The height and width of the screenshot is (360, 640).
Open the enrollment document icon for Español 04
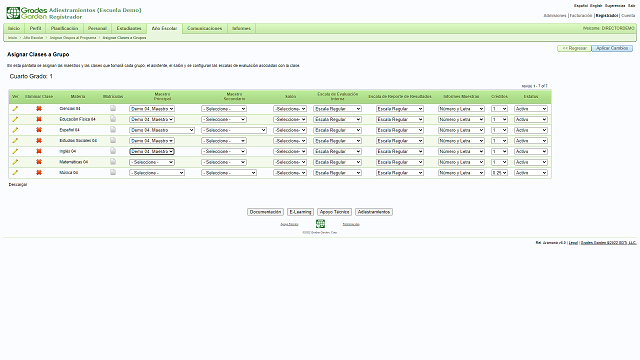[x=113, y=129]
